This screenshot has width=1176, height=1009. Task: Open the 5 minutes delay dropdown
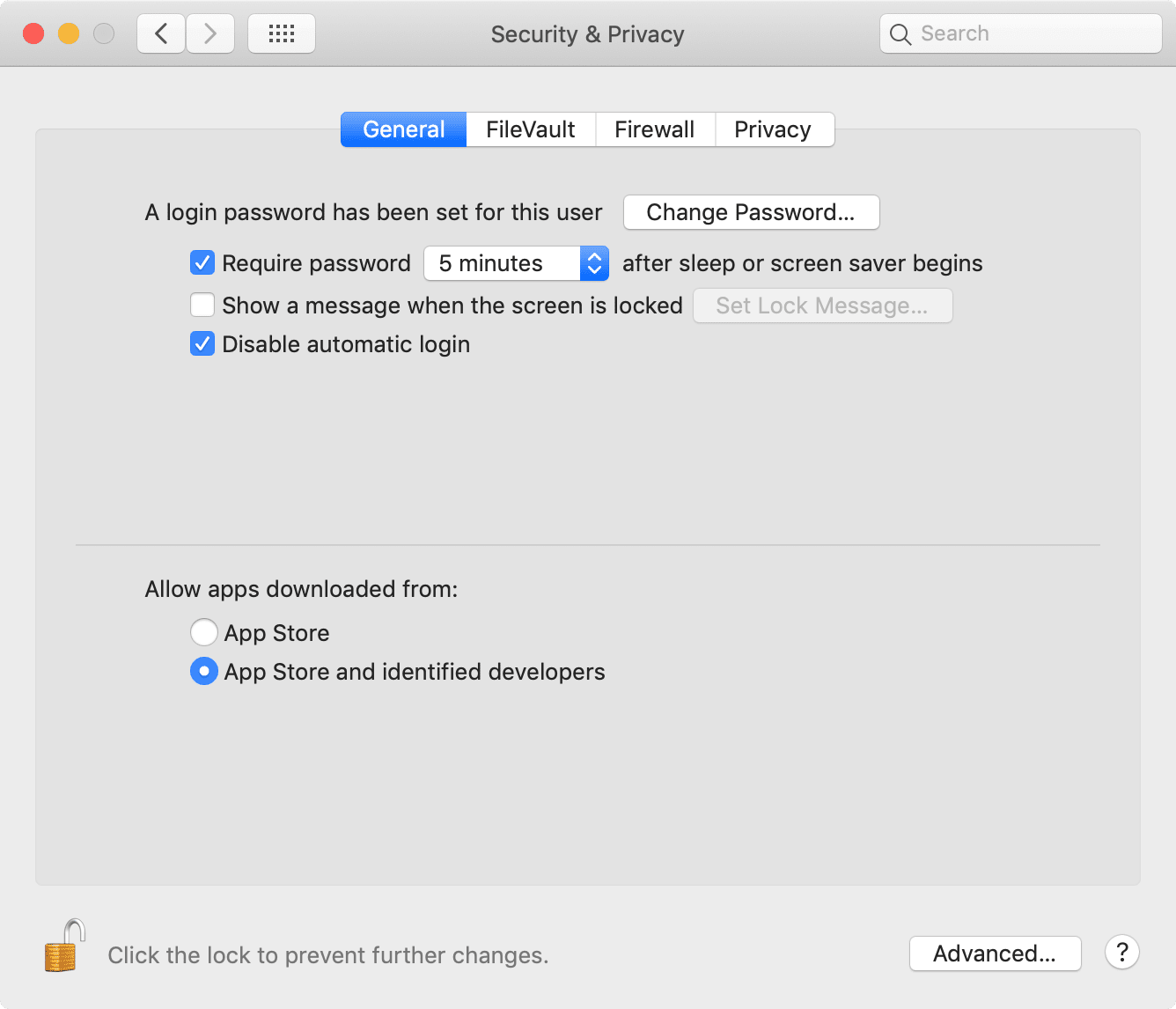pos(516,263)
